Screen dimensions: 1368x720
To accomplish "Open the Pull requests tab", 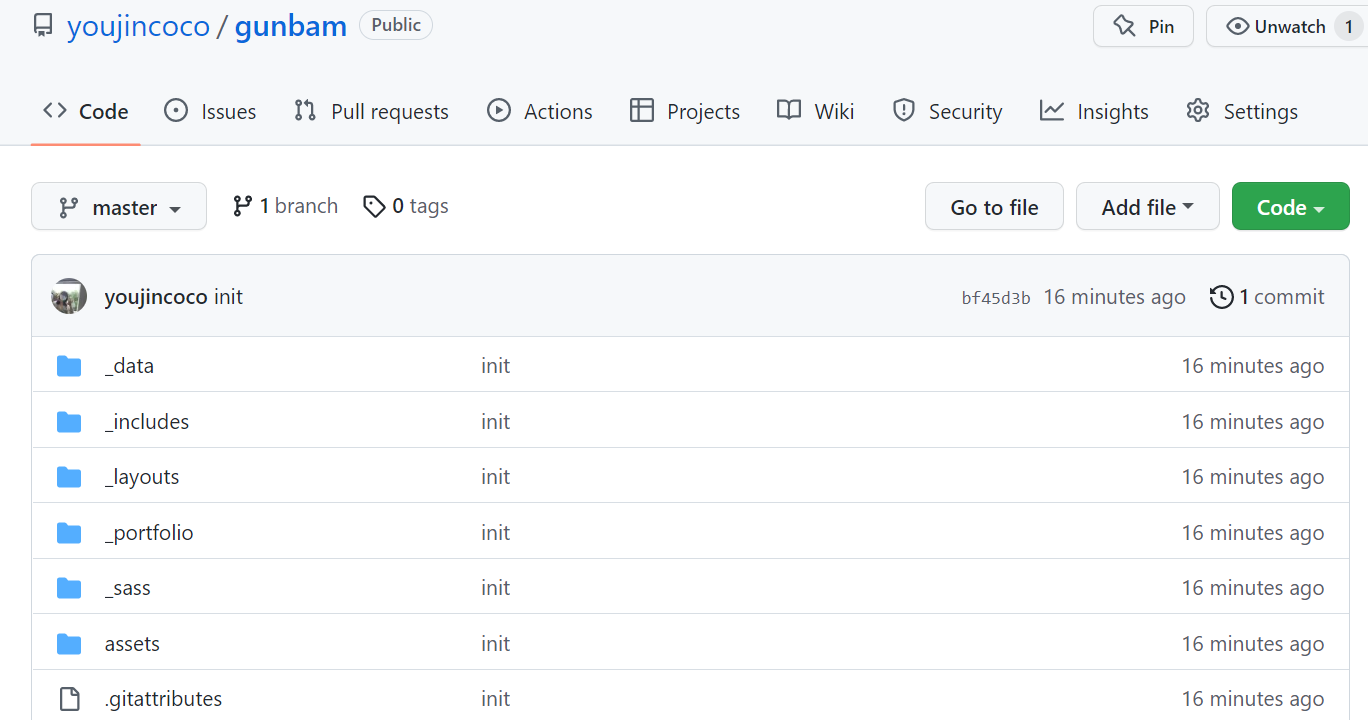I will pyautogui.click(x=371, y=111).
